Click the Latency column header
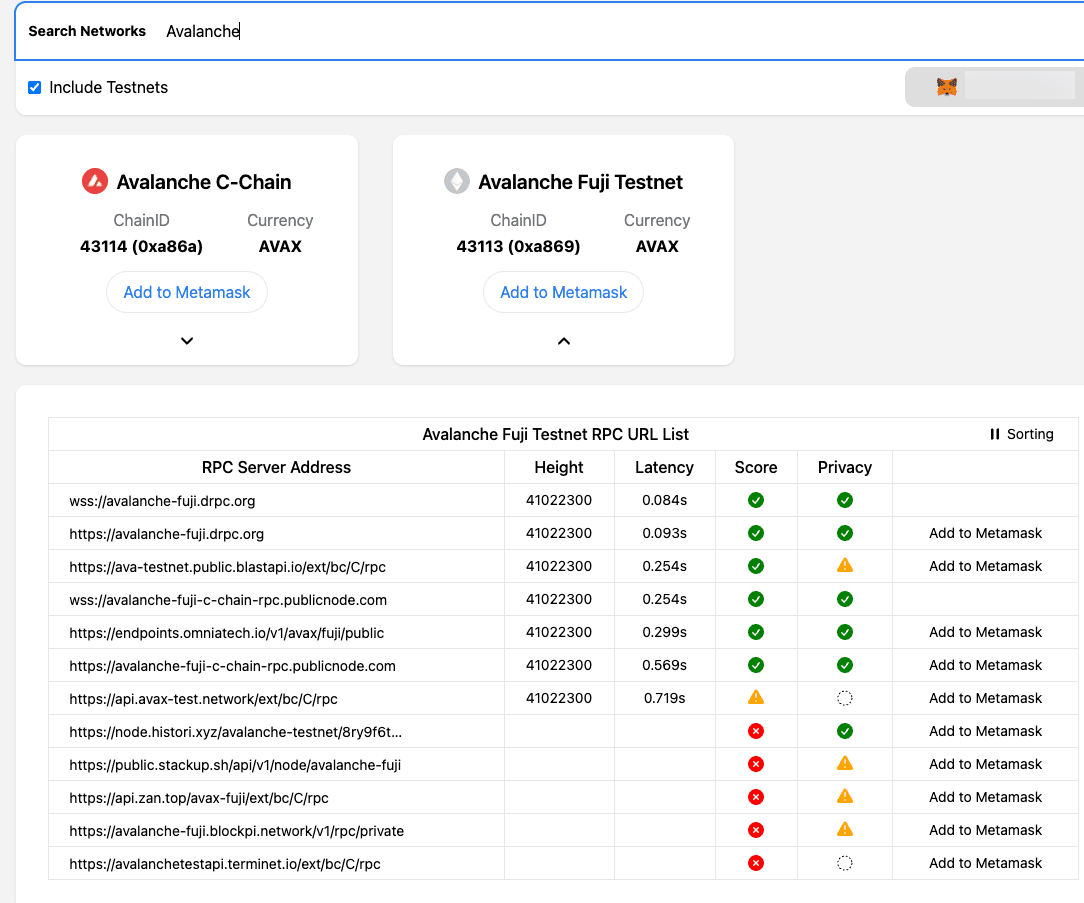 coord(664,467)
